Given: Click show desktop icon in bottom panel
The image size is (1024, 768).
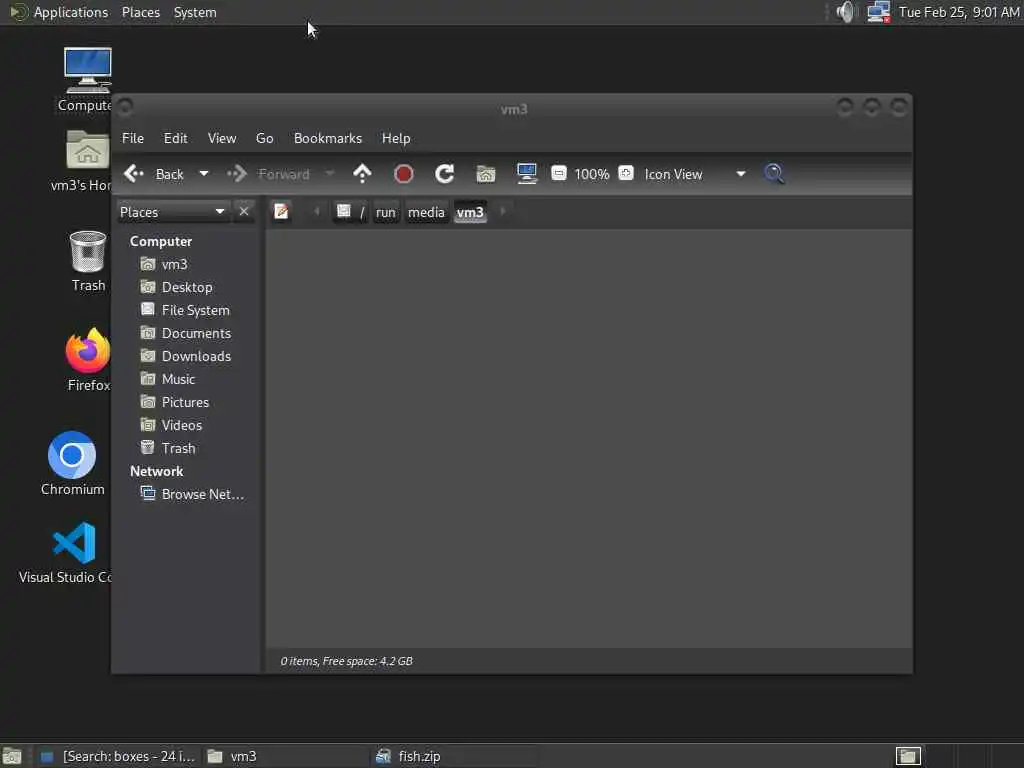Looking at the screenshot, I should pyautogui.click(x=12, y=756).
